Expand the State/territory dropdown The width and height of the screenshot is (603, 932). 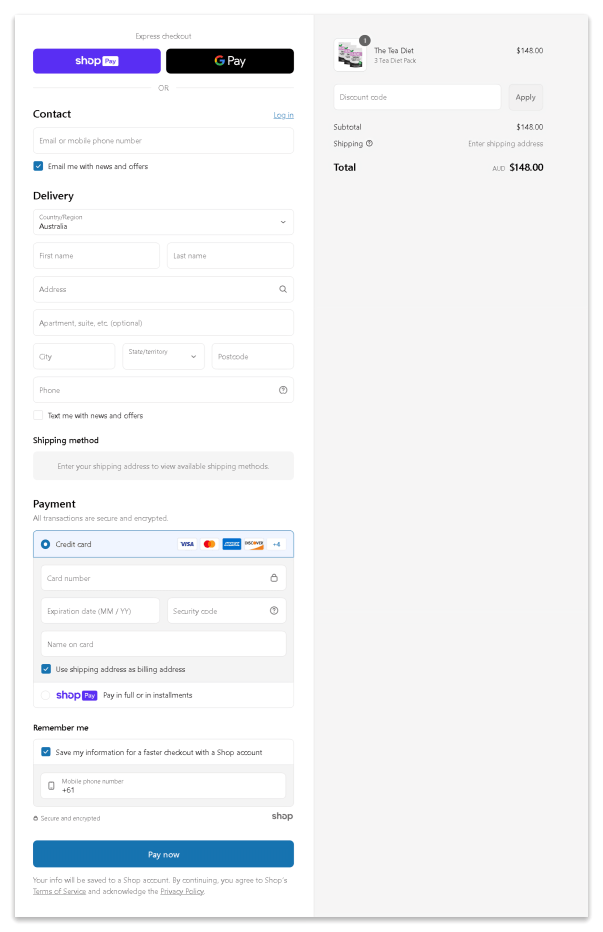[163, 356]
